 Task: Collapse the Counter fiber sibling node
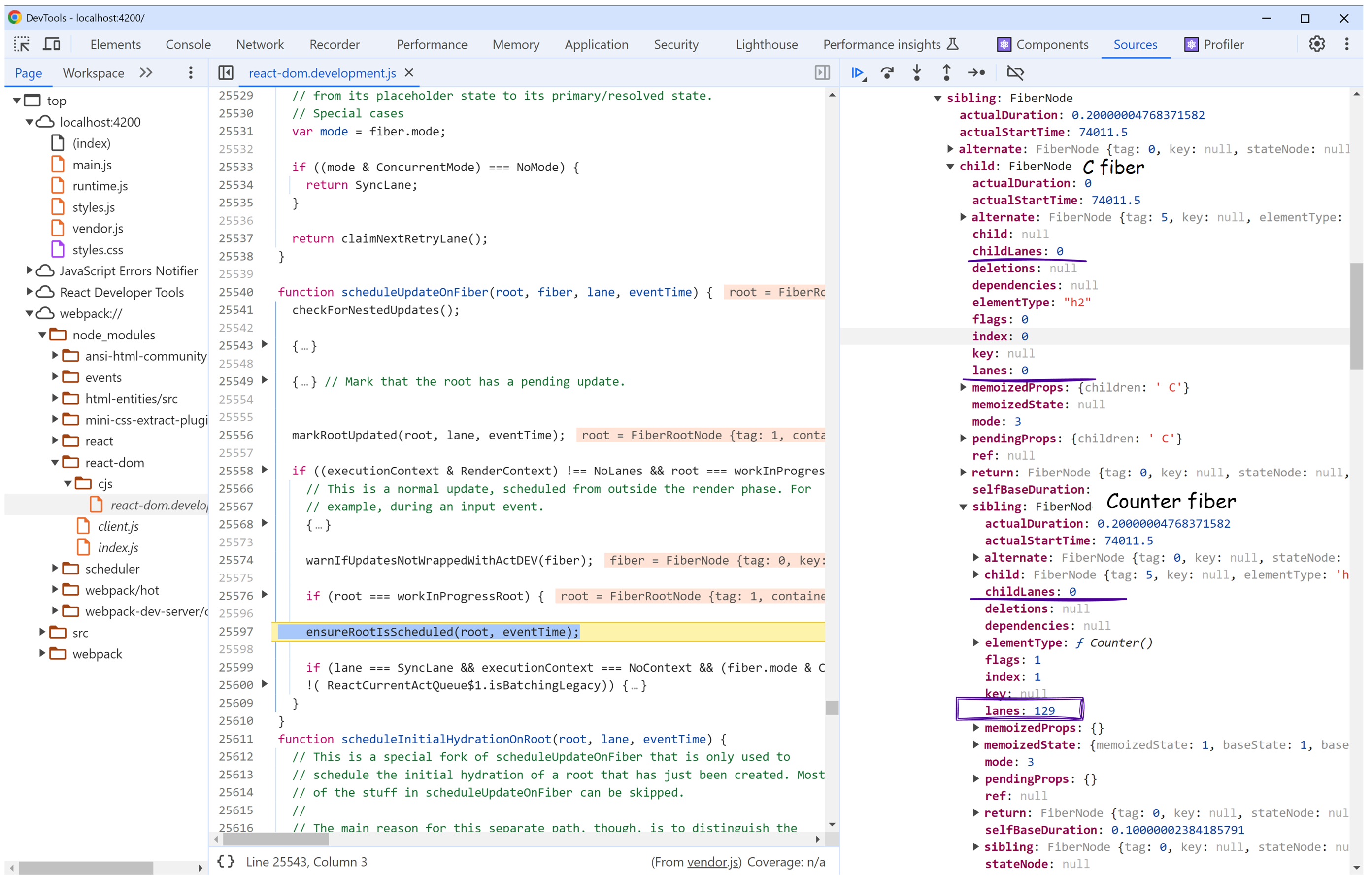pyautogui.click(x=963, y=507)
